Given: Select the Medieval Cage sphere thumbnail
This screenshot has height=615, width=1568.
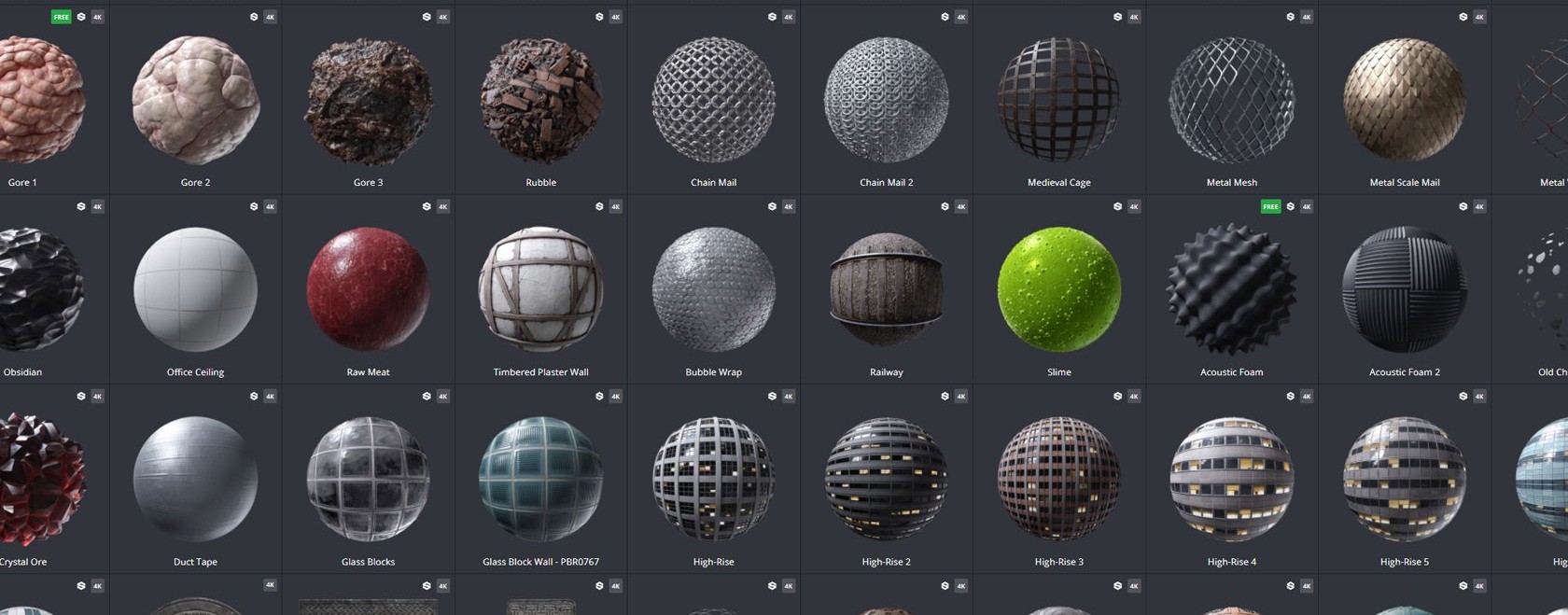Looking at the screenshot, I should tap(1059, 100).
